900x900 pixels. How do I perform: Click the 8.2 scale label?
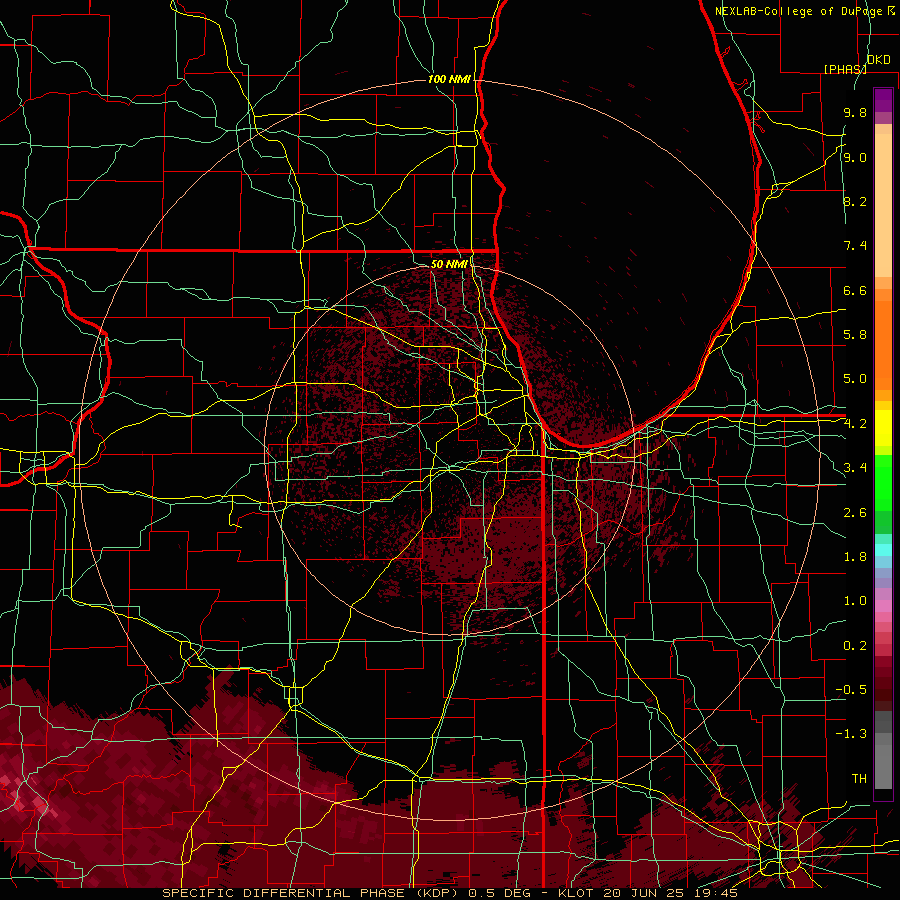click(x=855, y=201)
